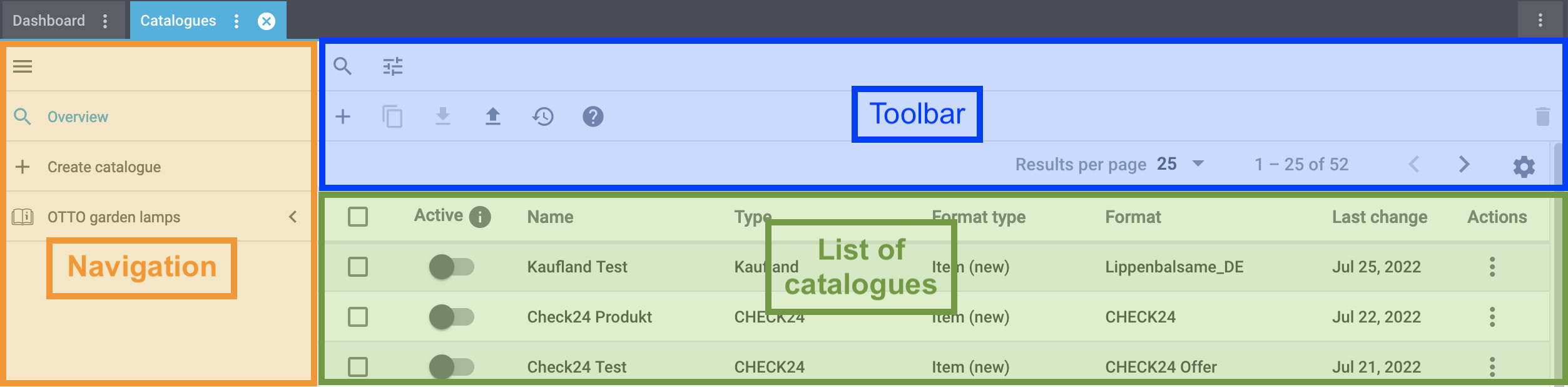This screenshot has height=387, width=1568.
Task: Open actions menu for Kaufland Test row
Action: (1492, 267)
